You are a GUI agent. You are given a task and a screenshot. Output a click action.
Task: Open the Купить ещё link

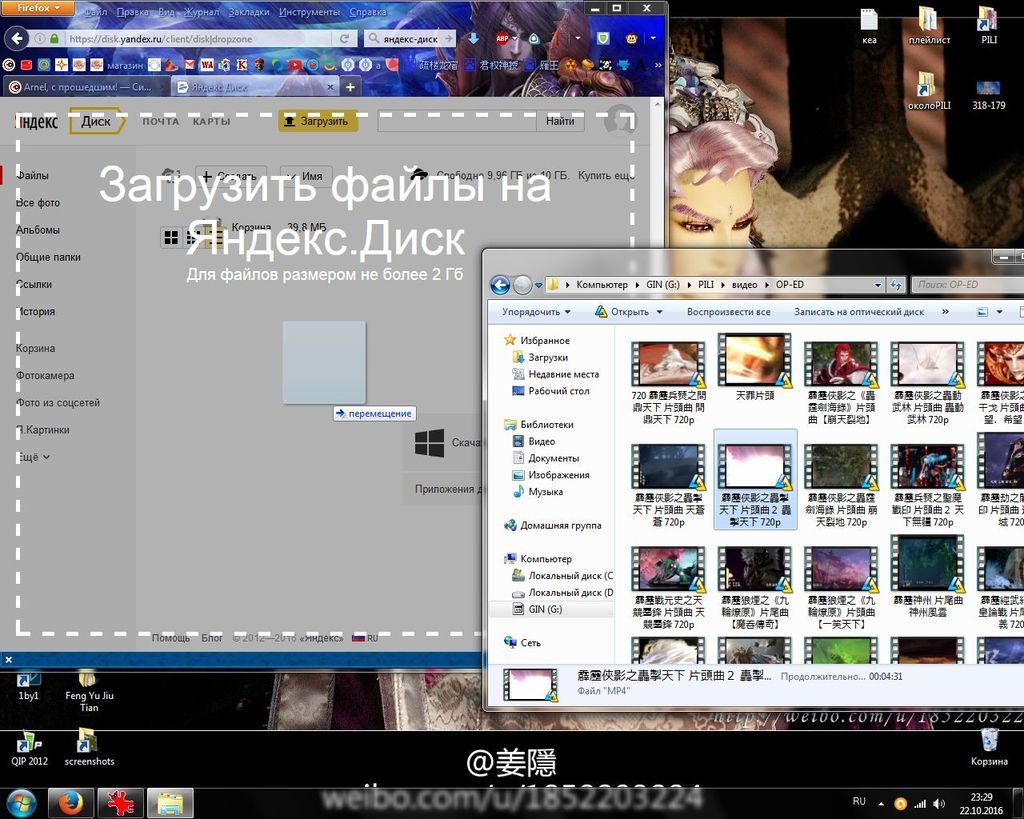606,175
